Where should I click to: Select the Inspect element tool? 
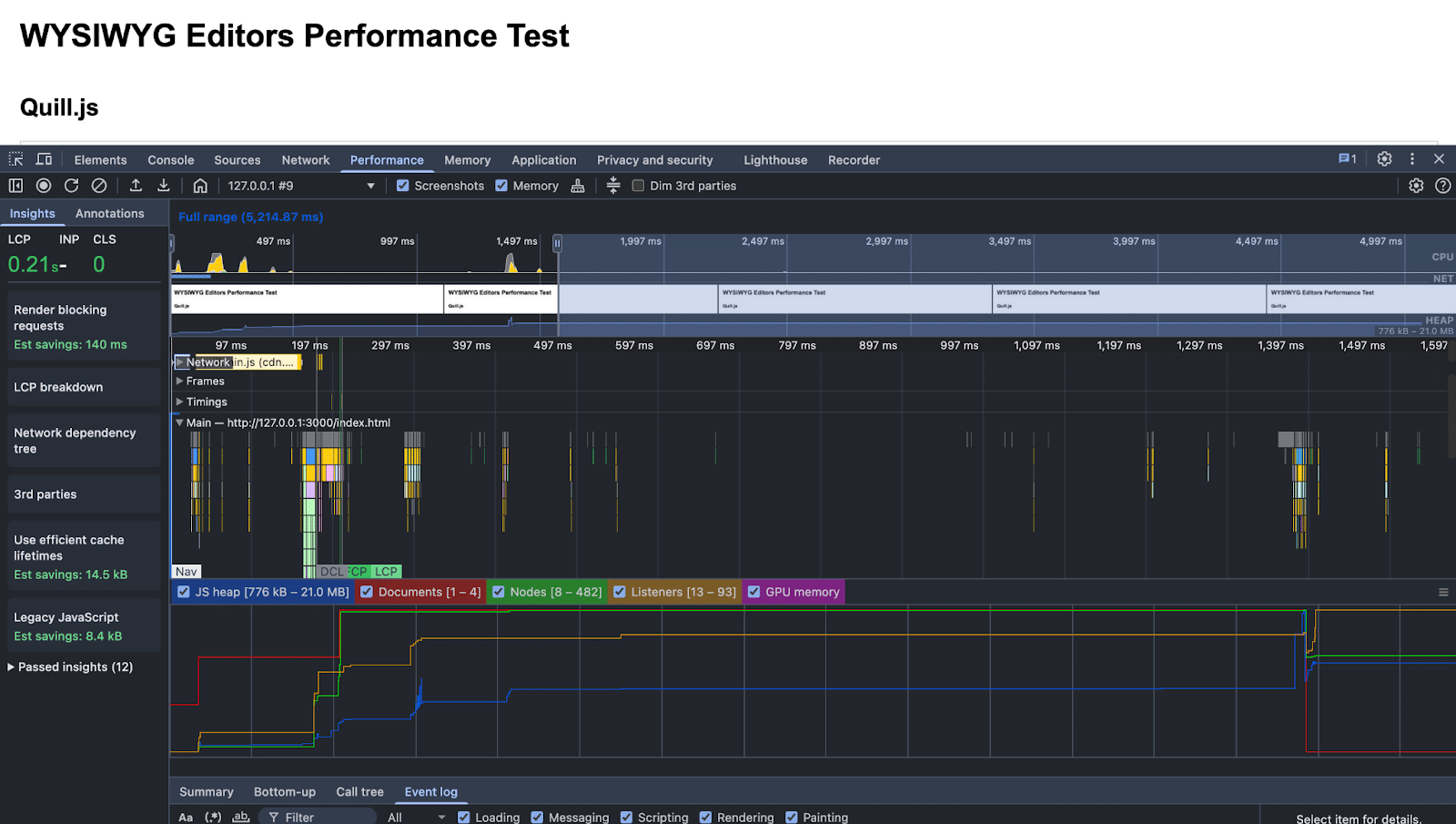(15, 158)
